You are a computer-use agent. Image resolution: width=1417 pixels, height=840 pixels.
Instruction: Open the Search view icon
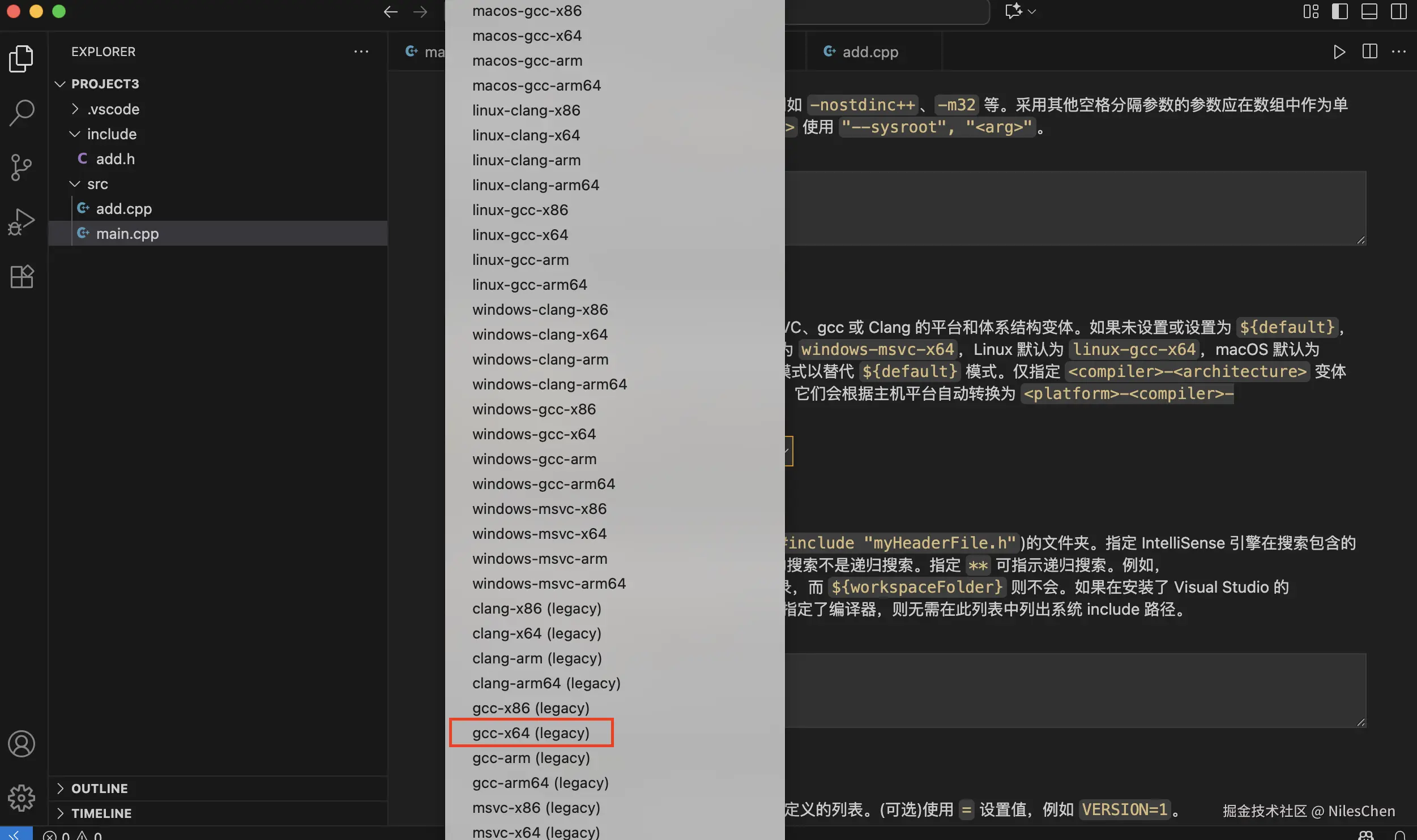(22, 112)
